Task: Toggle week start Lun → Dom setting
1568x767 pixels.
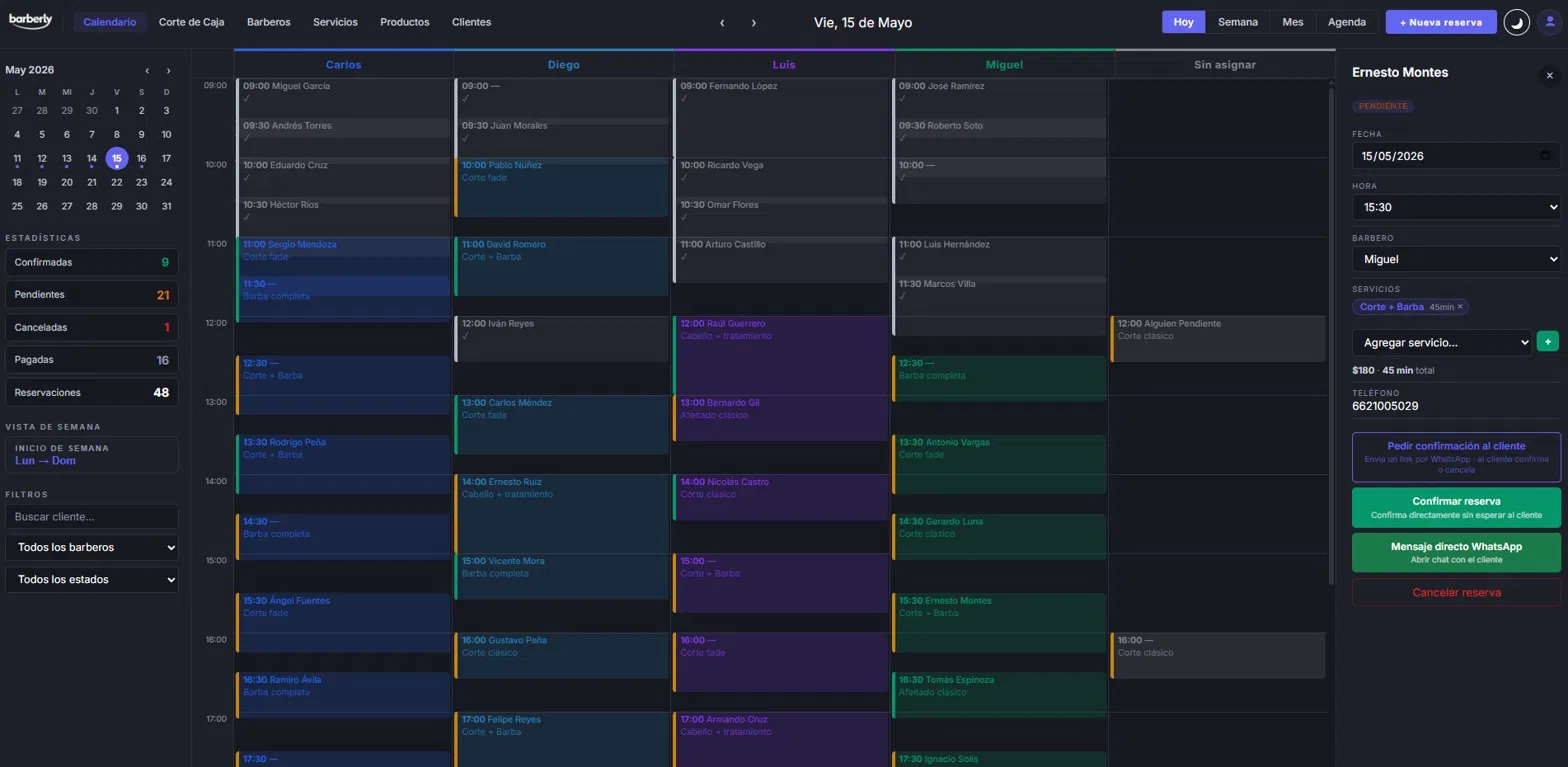Action: point(92,455)
